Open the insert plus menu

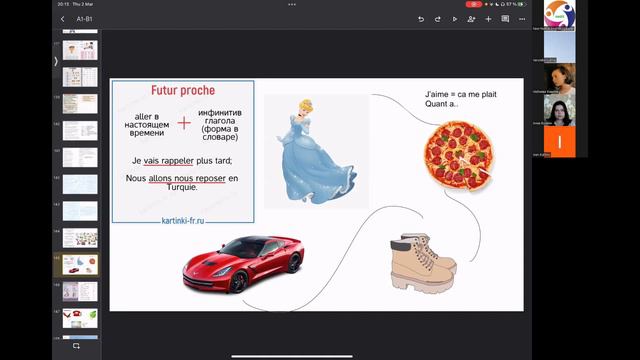point(488,19)
